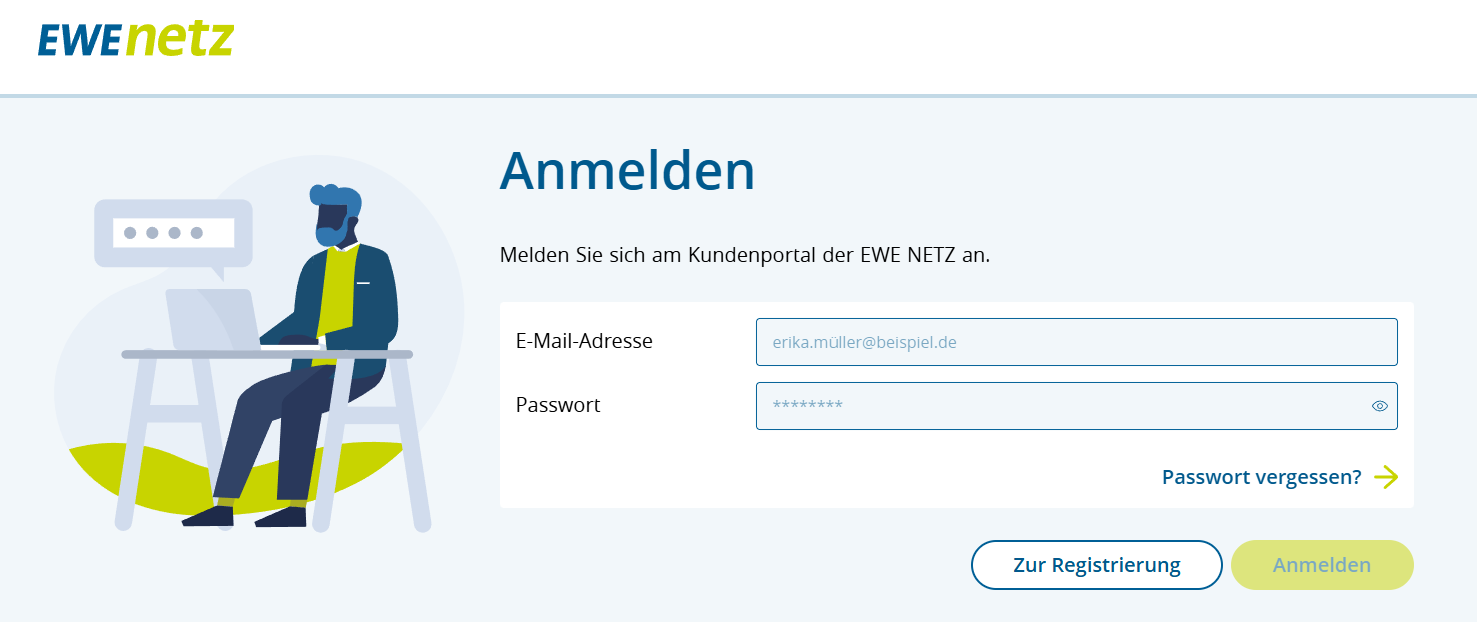This screenshot has height=622, width=1477.
Task: Click into the Passwort input field
Action: click(x=1060, y=406)
